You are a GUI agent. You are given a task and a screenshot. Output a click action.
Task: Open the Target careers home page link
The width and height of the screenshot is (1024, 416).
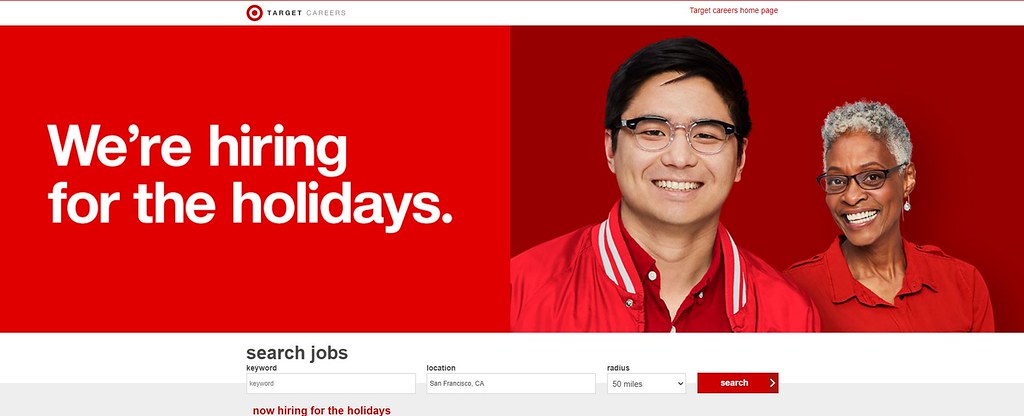tap(733, 10)
